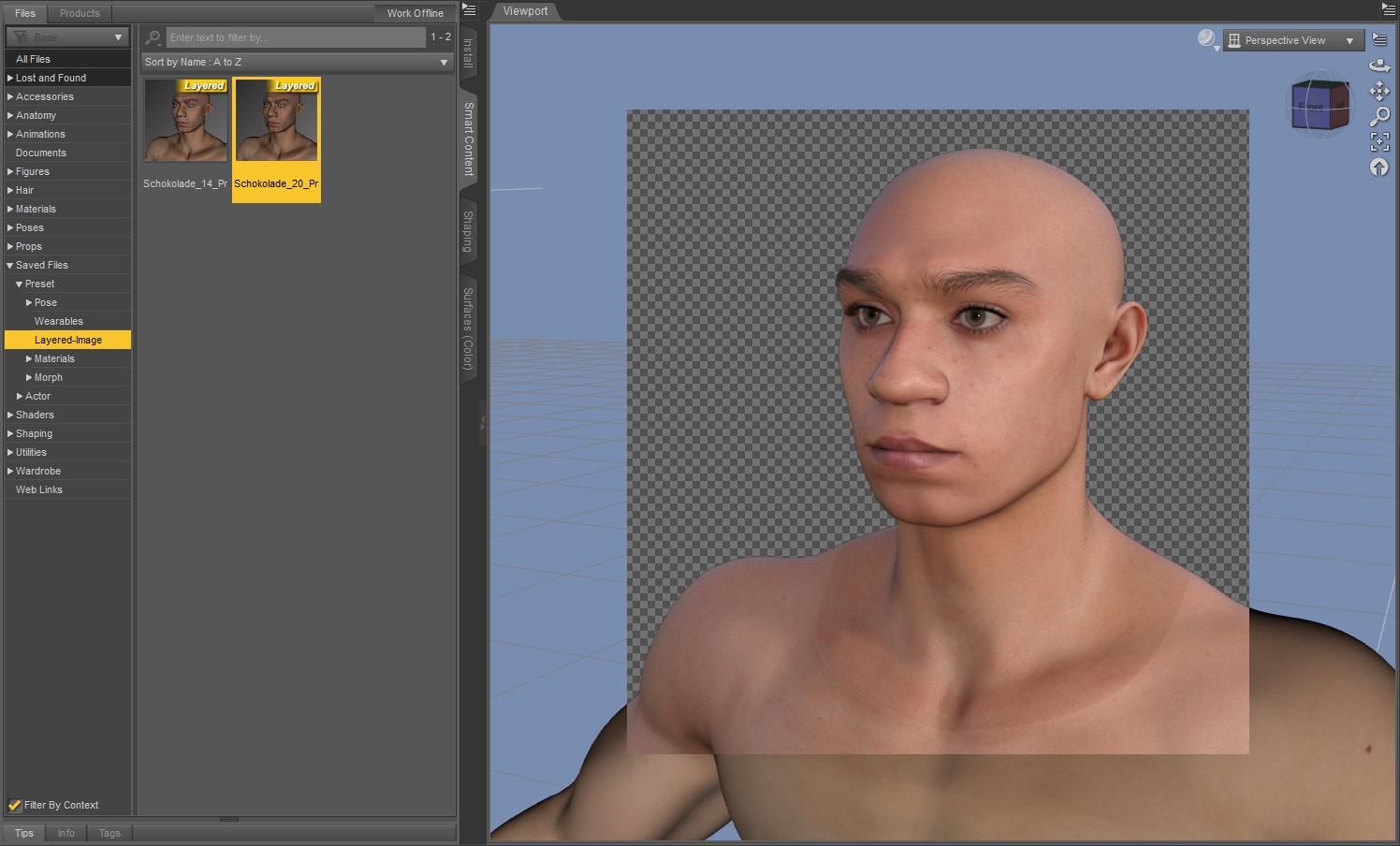Expand the Hair category
Screen dimensions: 1400x846
10,190
